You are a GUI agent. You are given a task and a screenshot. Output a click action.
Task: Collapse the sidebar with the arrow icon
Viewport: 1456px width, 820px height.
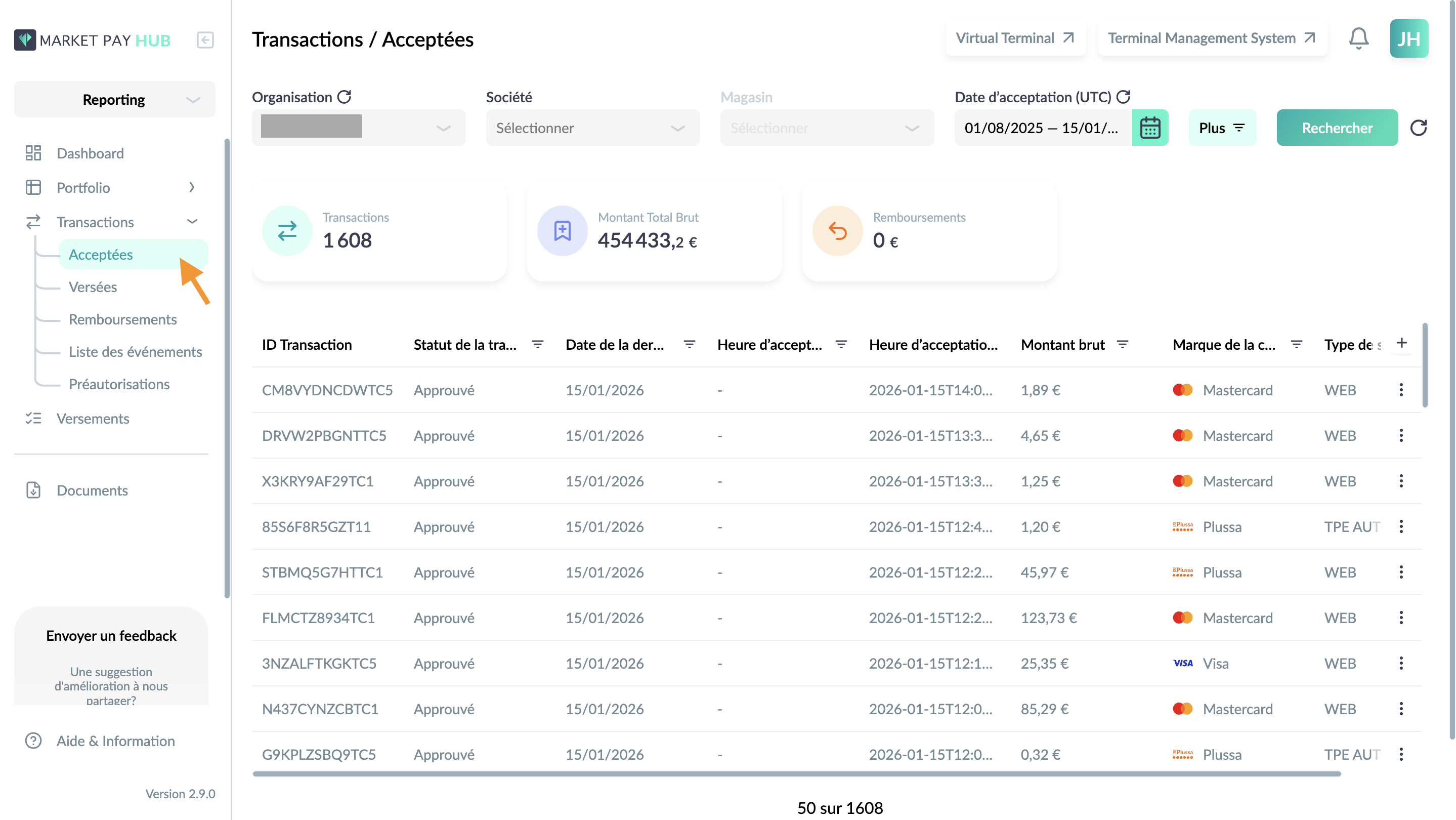205,40
